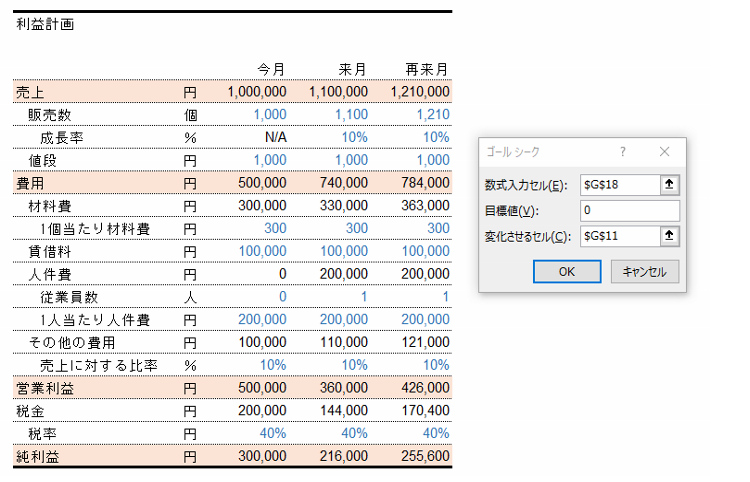Viewport: 750px width, 482px height.
Task: Select the 利益計画 title cell
Action: point(45,24)
